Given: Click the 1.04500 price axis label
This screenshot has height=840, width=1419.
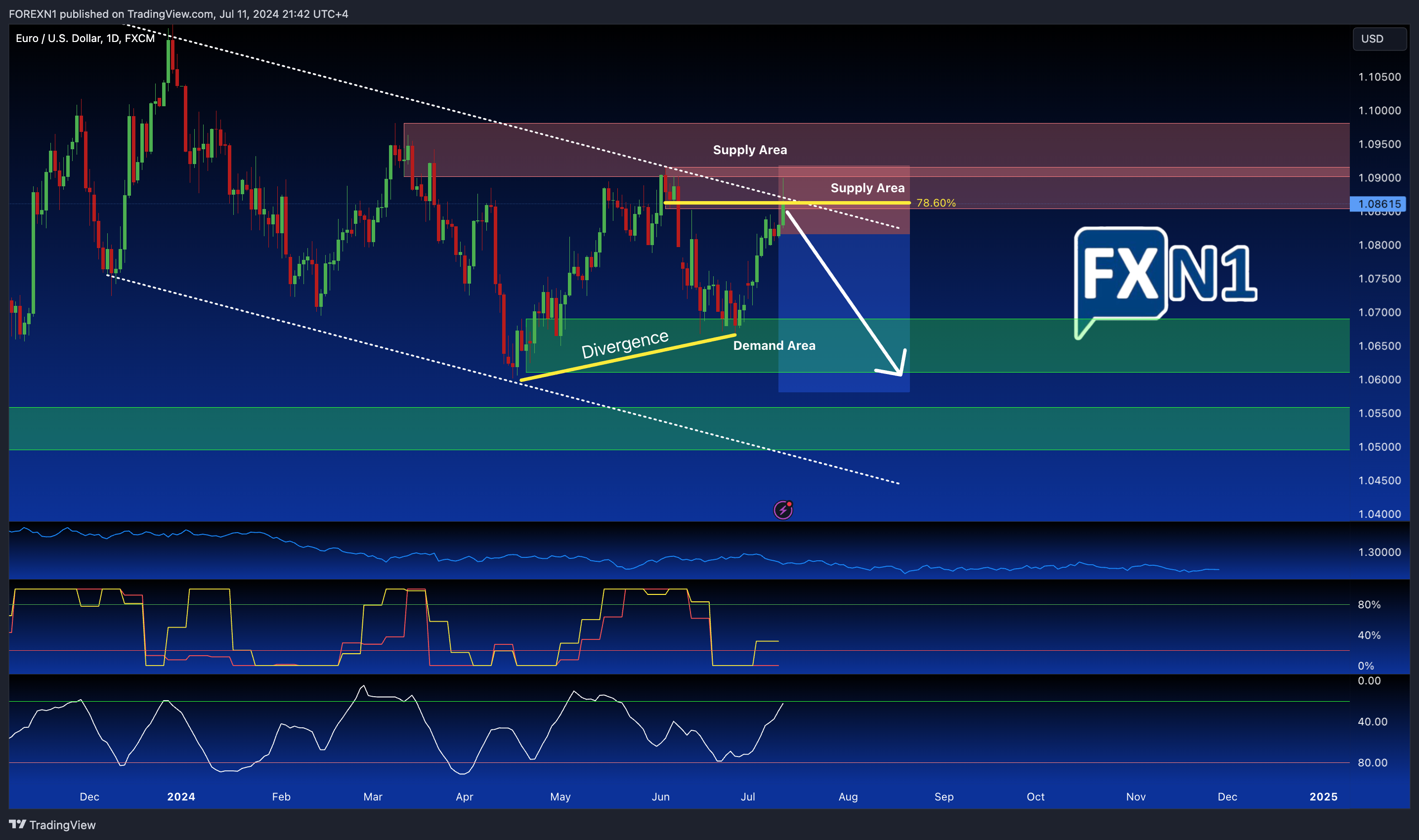Looking at the screenshot, I should point(1379,481).
